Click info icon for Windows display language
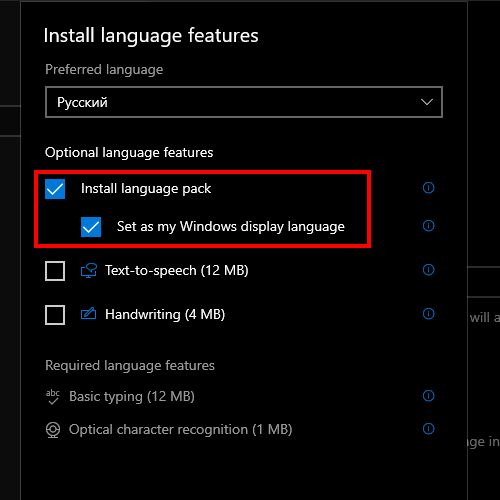 pos(428,226)
